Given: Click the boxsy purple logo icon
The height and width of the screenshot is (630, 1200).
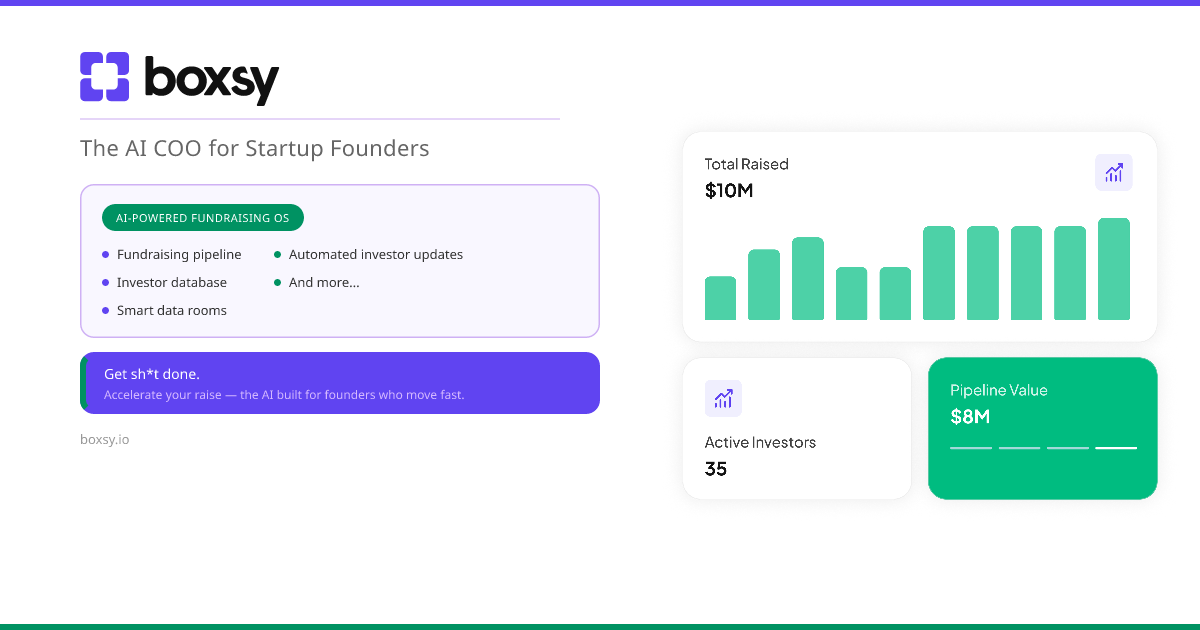Looking at the screenshot, I should point(105,77).
